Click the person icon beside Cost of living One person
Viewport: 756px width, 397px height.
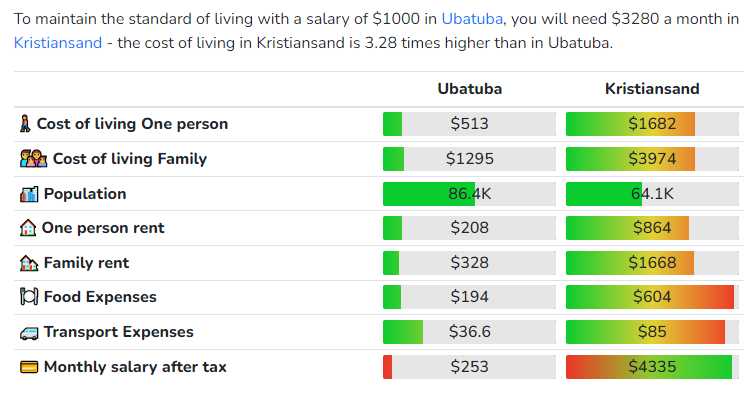[25, 124]
